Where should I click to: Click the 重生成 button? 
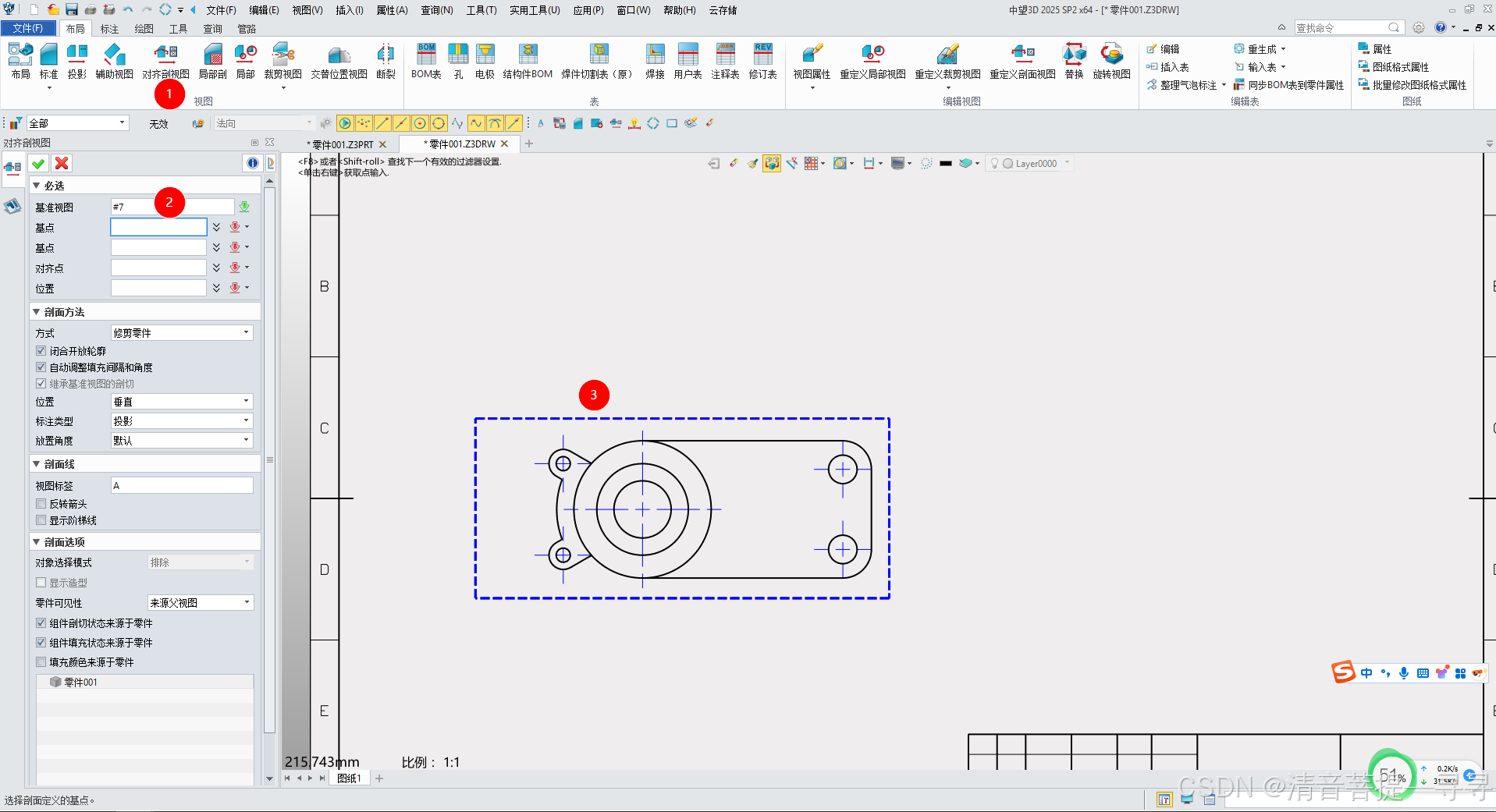pyautogui.click(x=1255, y=49)
